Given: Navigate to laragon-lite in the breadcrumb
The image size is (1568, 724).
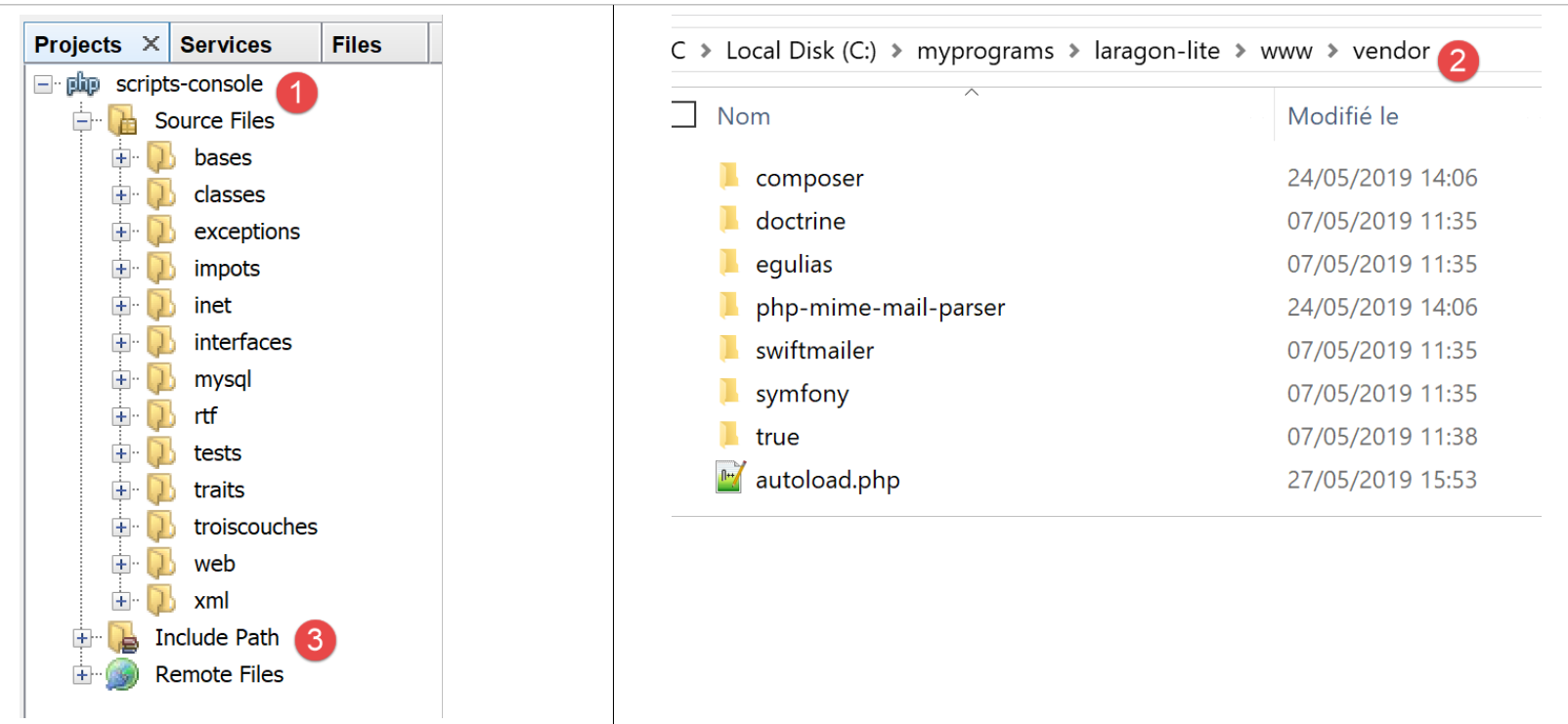Looking at the screenshot, I should pyautogui.click(x=1156, y=51).
